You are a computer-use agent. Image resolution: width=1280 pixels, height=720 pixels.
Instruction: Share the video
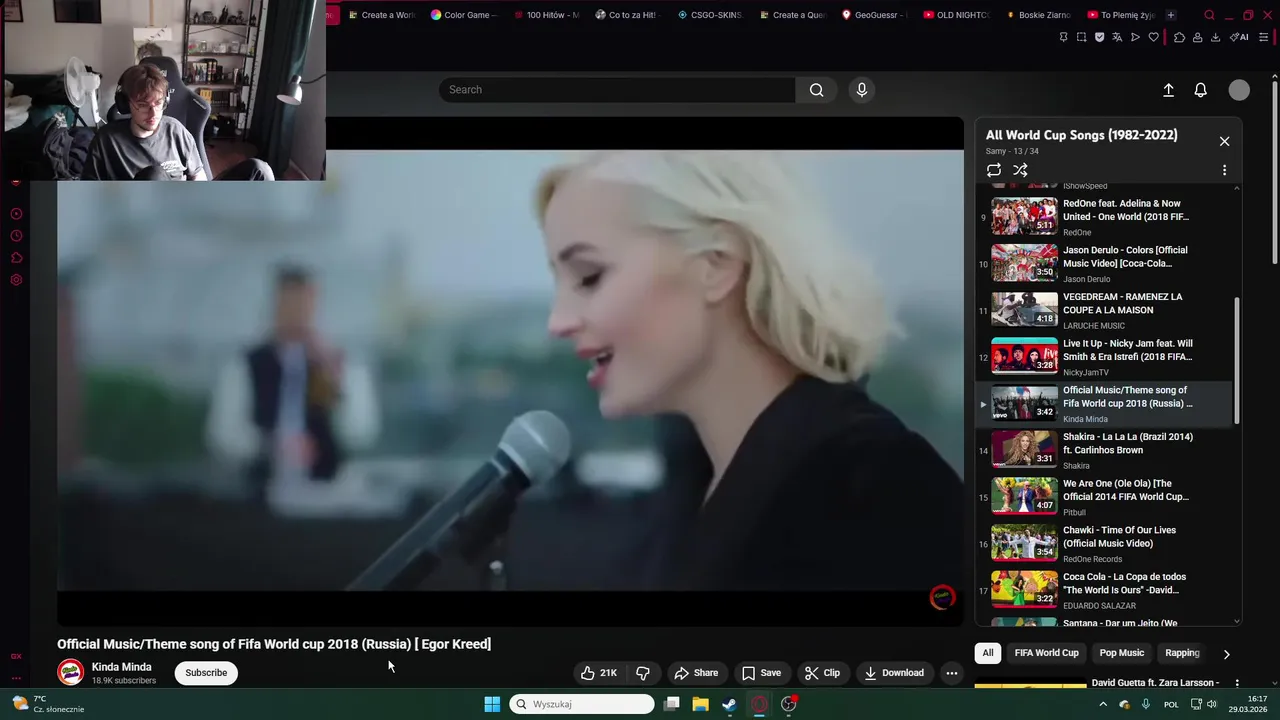pyautogui.click(x=696, y=673)
